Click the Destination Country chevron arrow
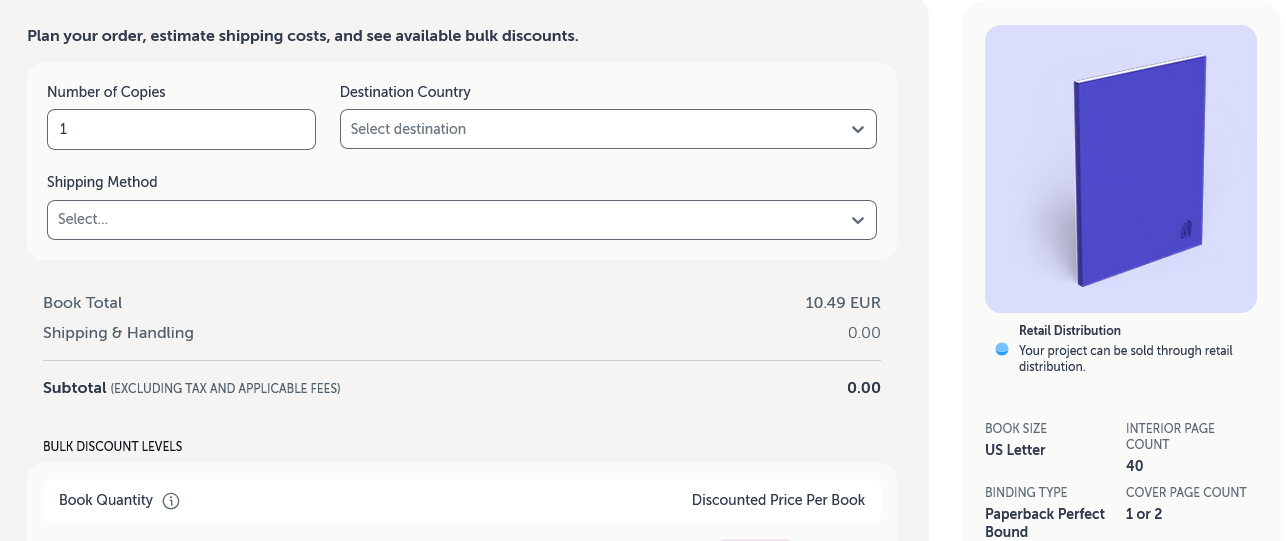 [x=857, y=130]
